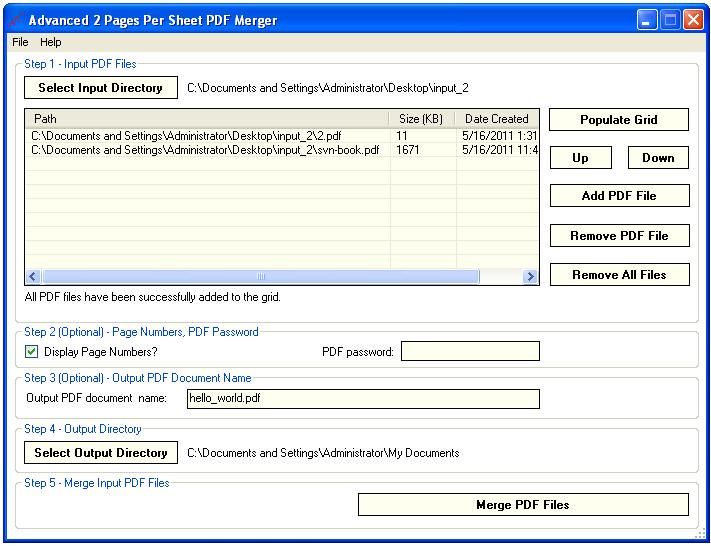Open the Help menu

click(51, 42)
